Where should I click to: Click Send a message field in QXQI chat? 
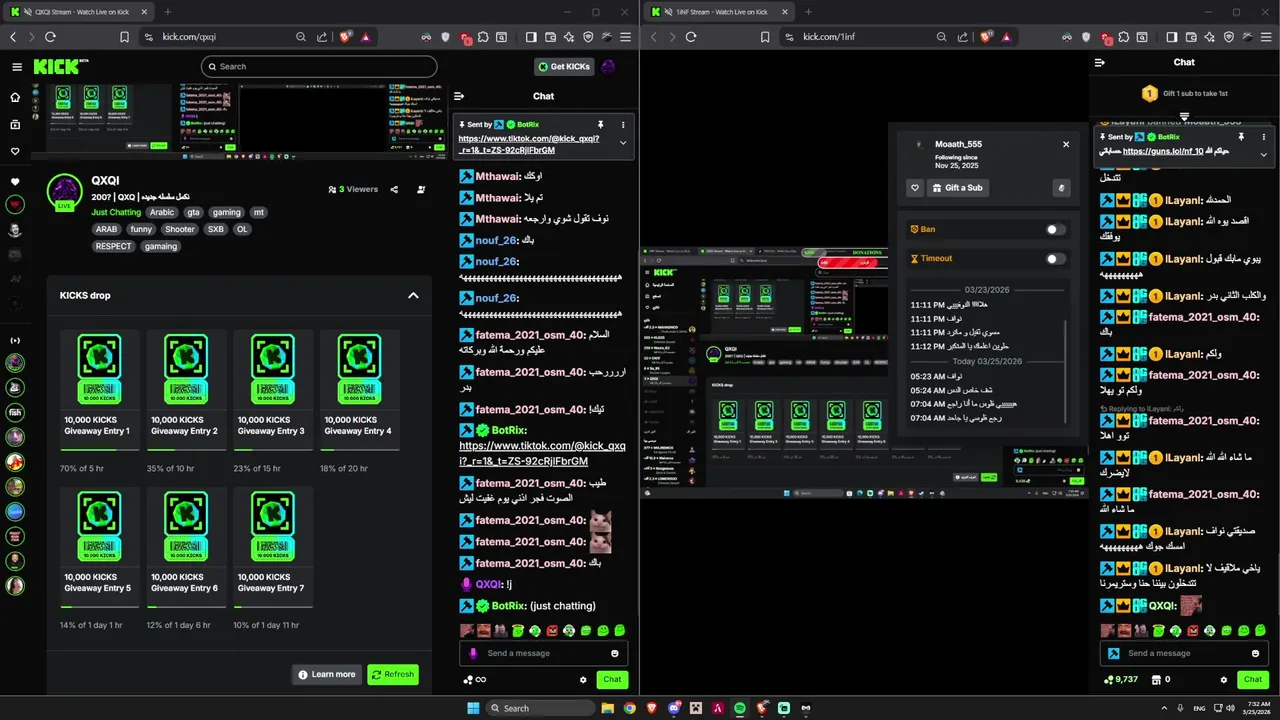point(544,653)
